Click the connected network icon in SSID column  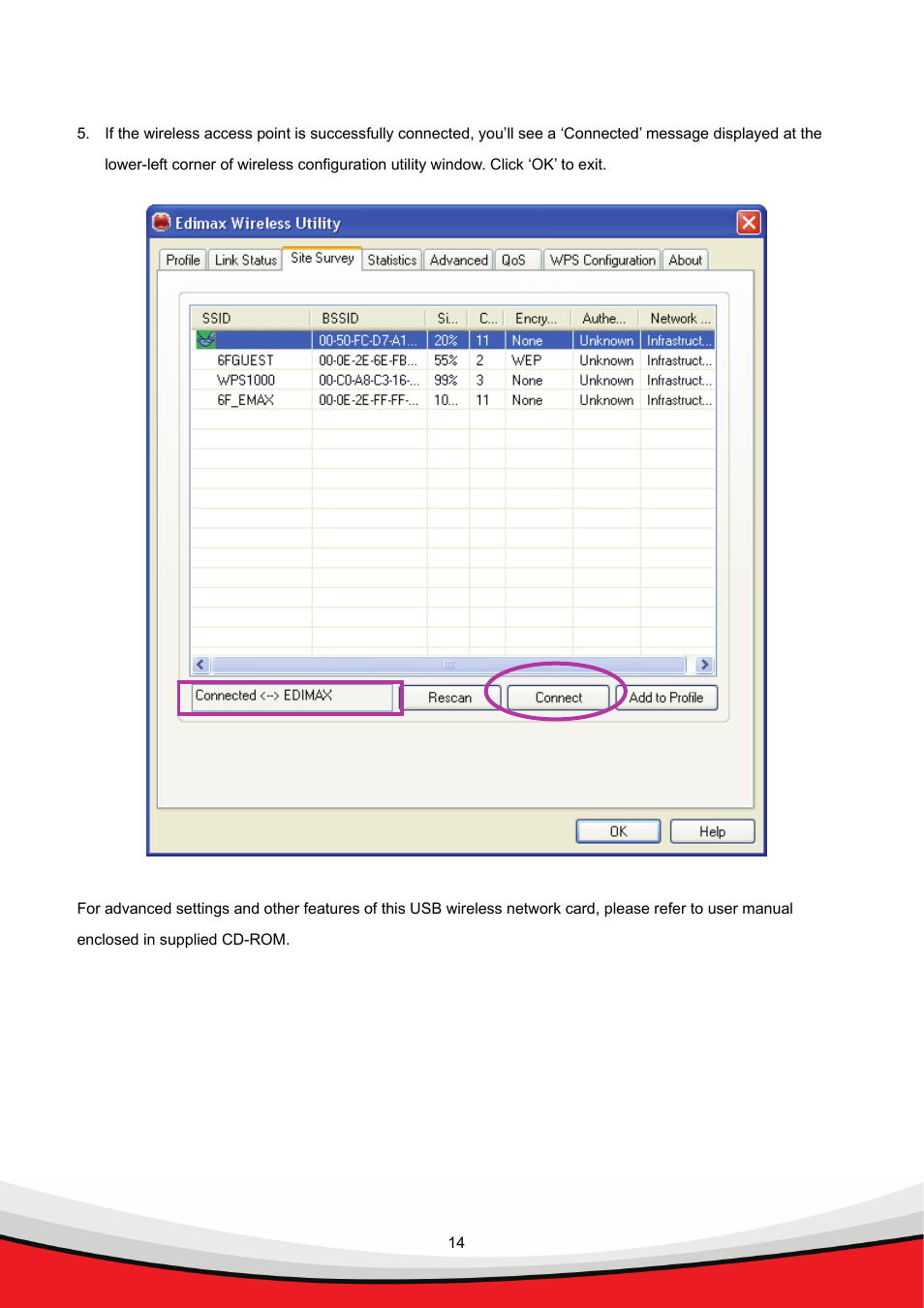coord(206,340)
